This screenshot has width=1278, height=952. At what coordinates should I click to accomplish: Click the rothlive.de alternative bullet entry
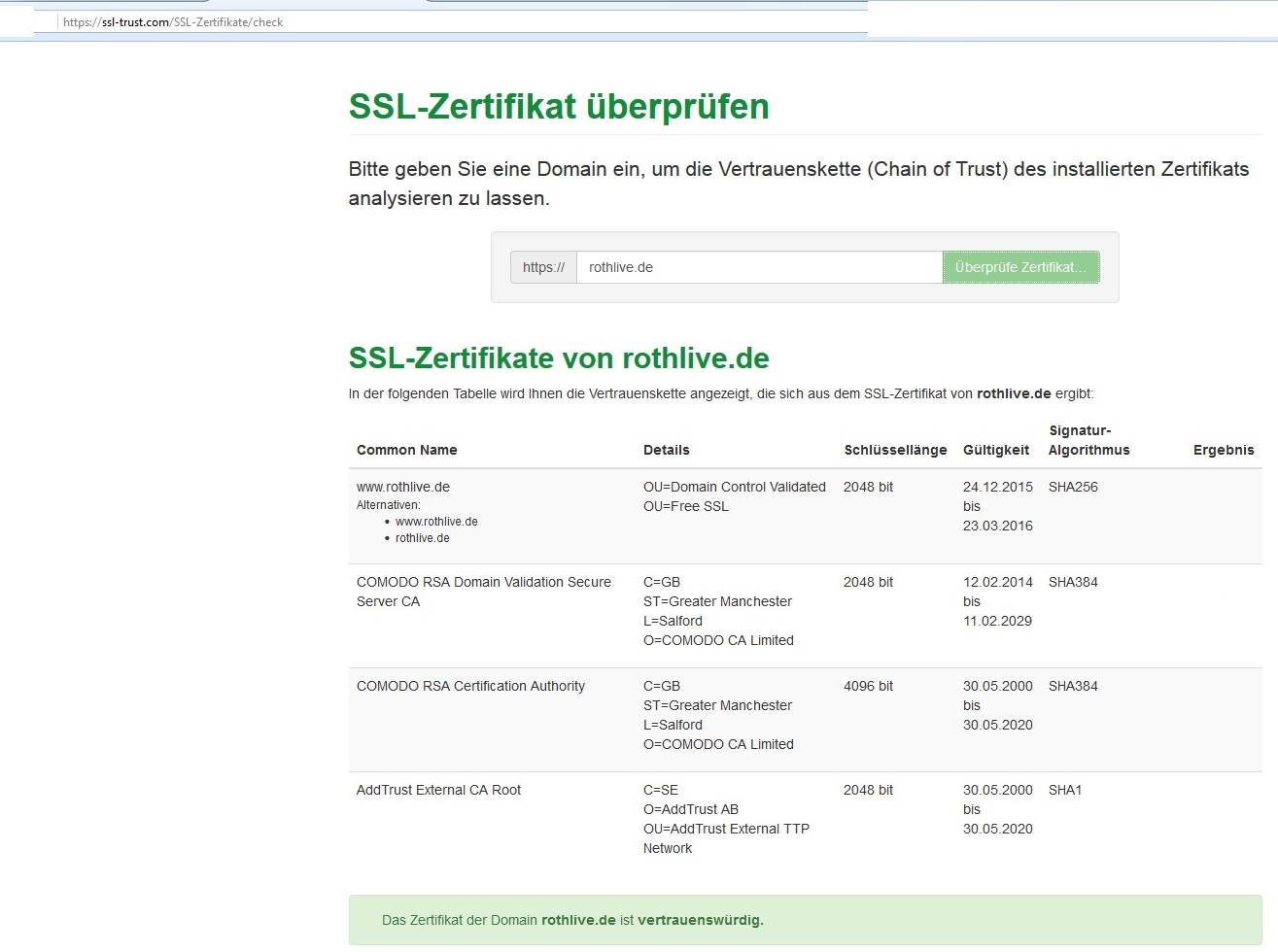[x=423, y=538]
